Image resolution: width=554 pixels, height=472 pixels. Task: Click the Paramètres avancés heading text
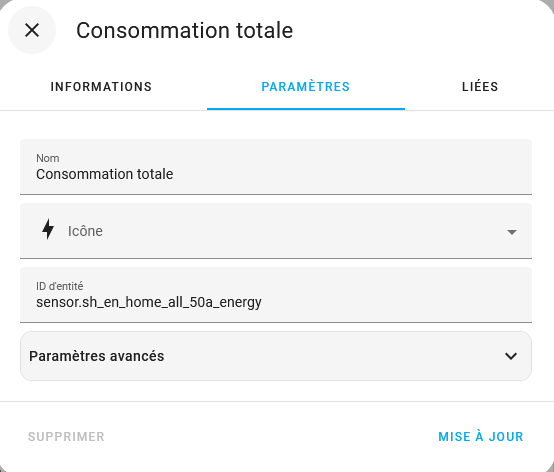coord(96,356)
